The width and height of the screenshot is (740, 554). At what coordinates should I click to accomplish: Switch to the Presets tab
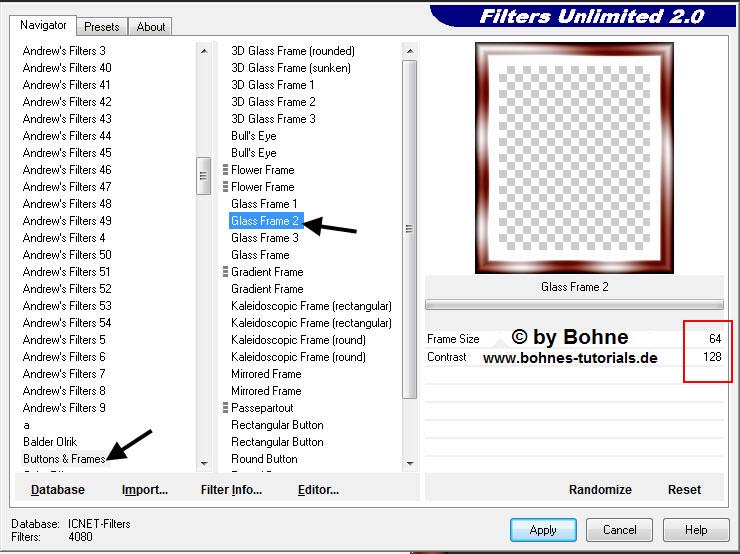tap(102, 27)
